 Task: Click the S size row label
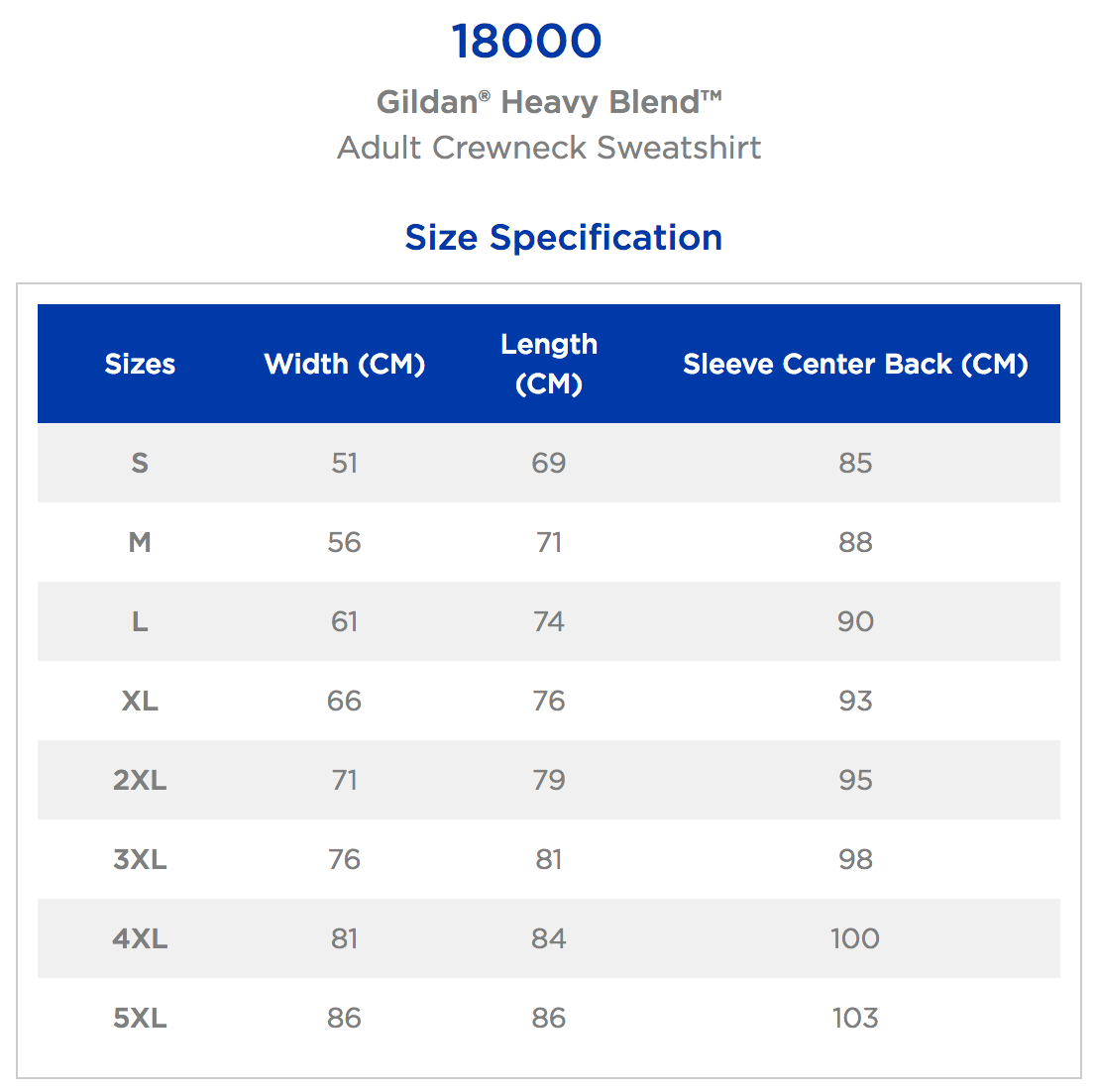tap(140, 463)
